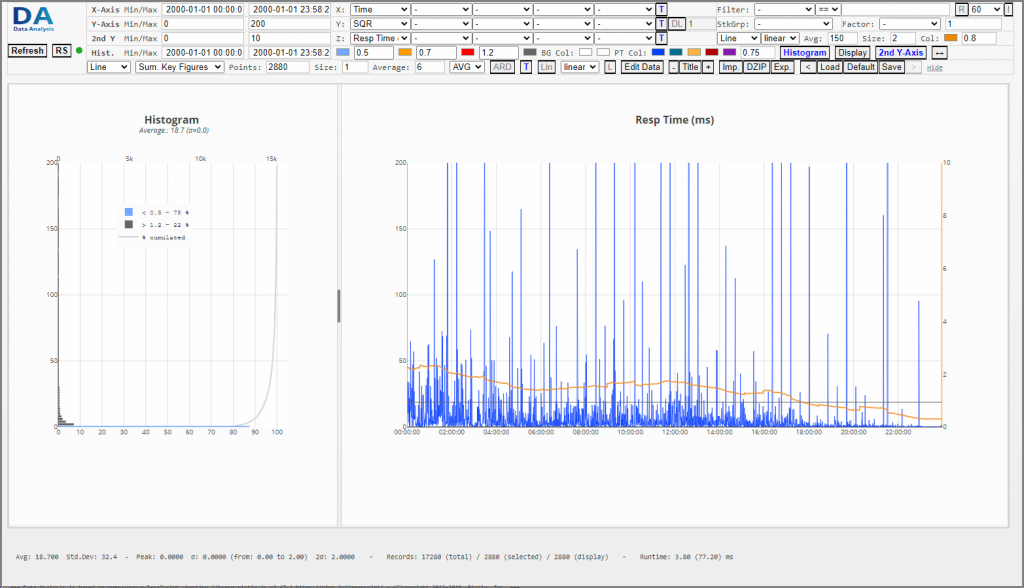Click the Y-Axis max field showing 200
Image resolution: width=1024 pixels, height=588 pixels.
289,24
